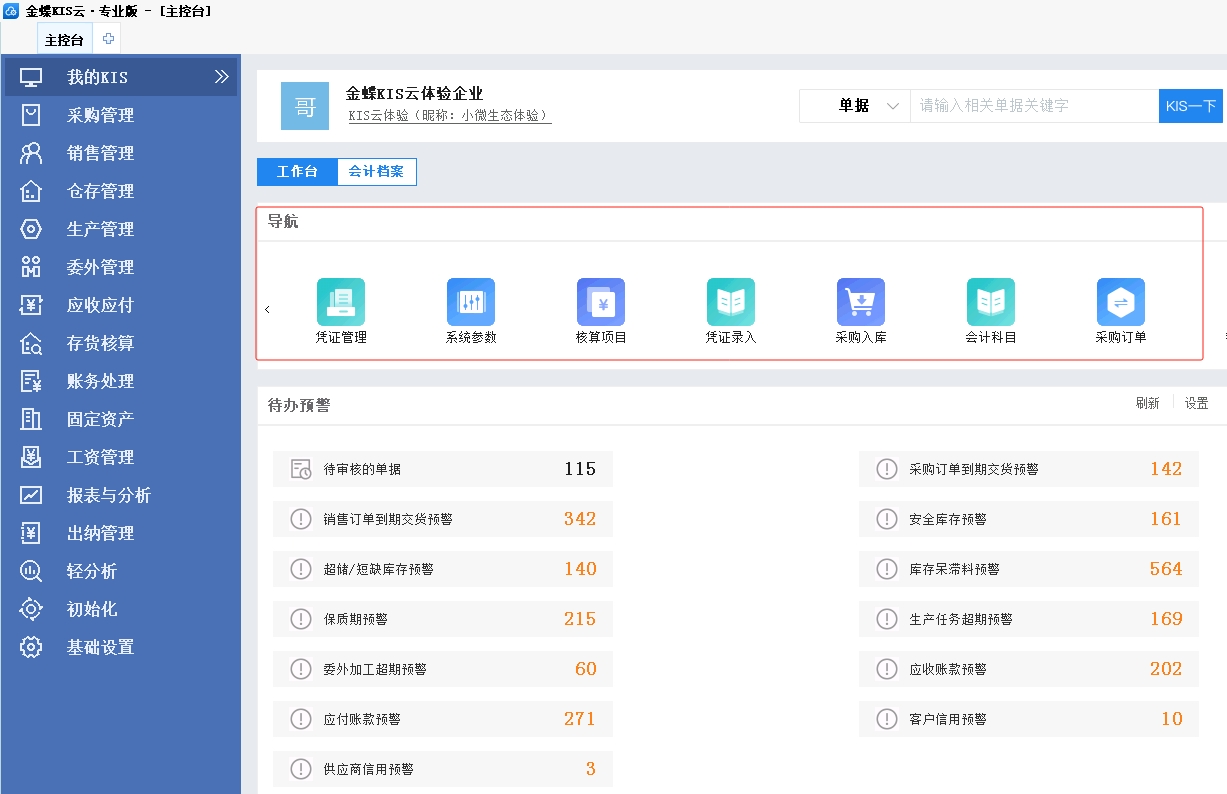Refresh the 待办预警 list via 刷新
1227x794 pixels.
[x=1147, y=404]
